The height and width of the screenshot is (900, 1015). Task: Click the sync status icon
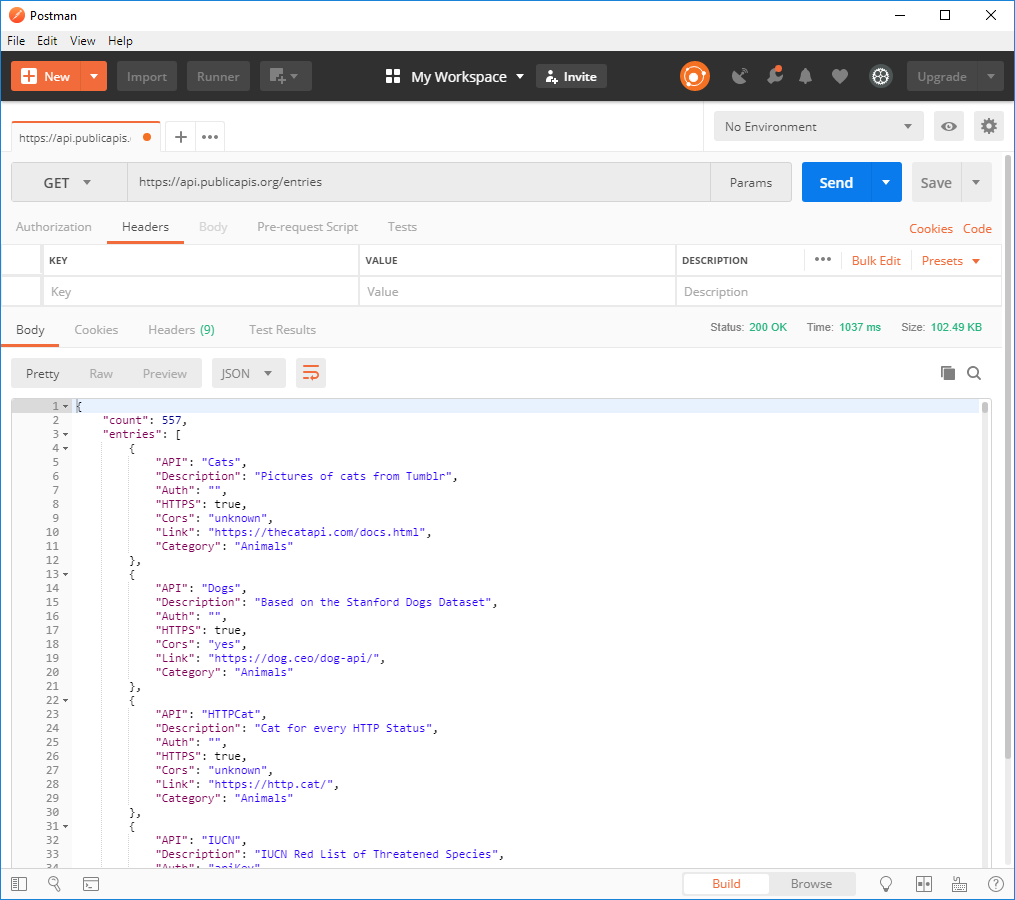tap(694, 76)
